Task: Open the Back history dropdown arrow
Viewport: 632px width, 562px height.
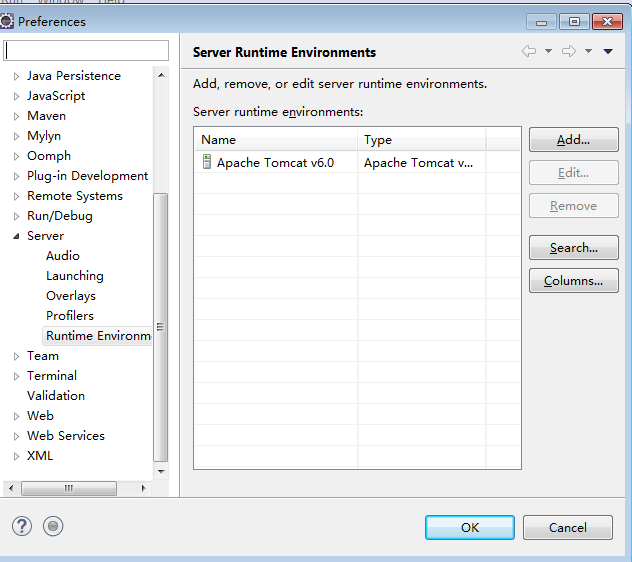Action: [548, 51]
